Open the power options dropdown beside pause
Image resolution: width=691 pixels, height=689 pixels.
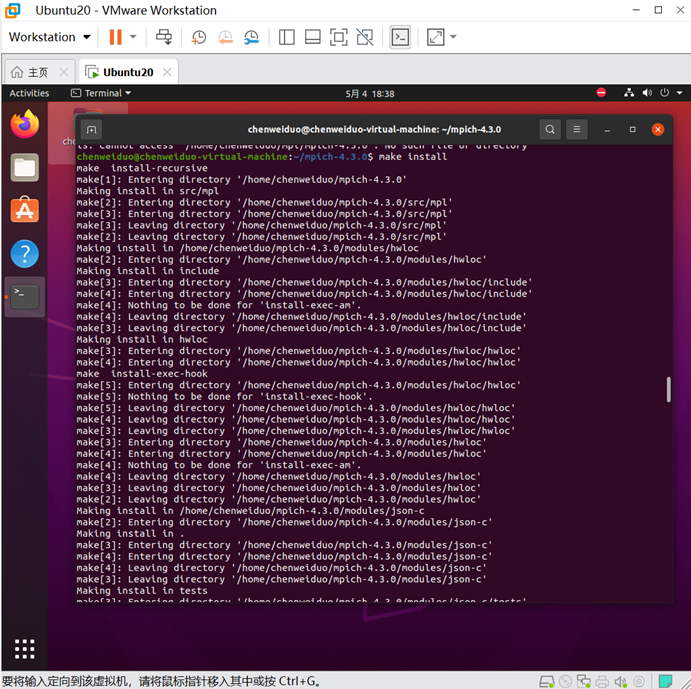click(x=133, y=37)
